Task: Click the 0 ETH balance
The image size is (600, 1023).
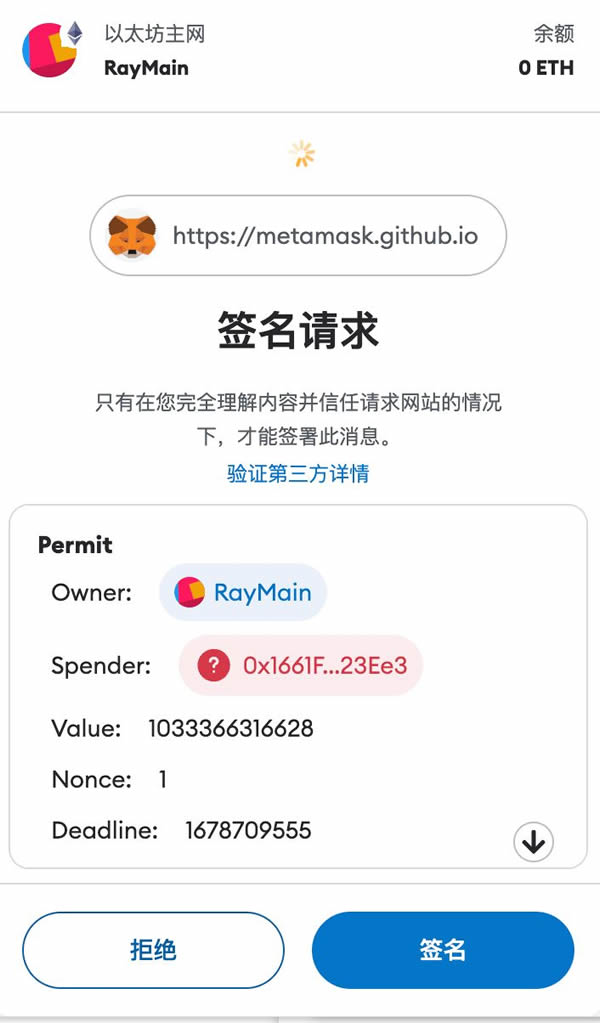Action: pyautogui.click(x=547, y=68)
